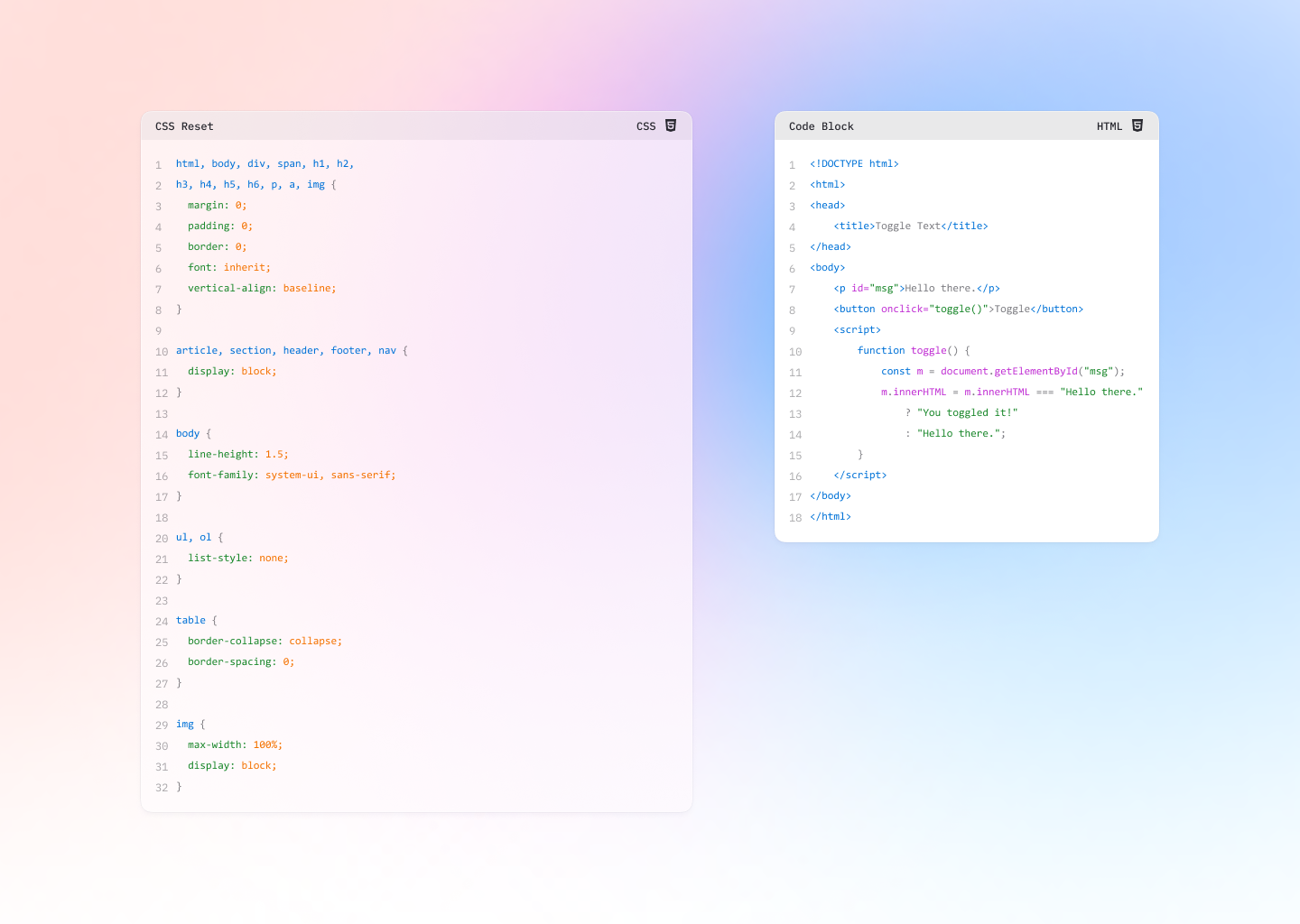1300x924 pixels.
Task: Click the "HTML" language label
Action: point(1110,126)
